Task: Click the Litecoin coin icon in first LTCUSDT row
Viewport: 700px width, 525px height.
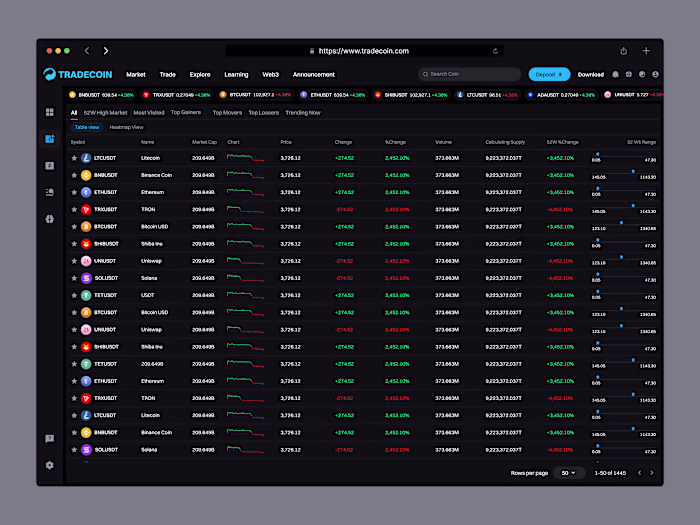Action: pyautogui.click(x=86, y=158)
